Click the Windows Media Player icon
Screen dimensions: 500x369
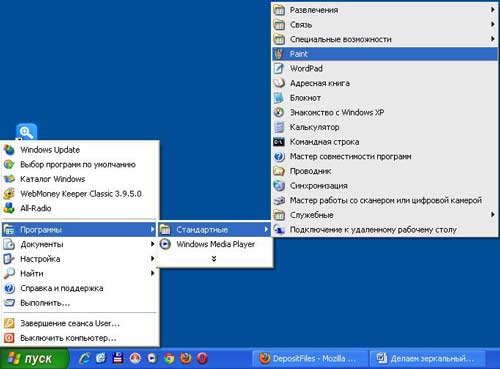coord(165,244)
